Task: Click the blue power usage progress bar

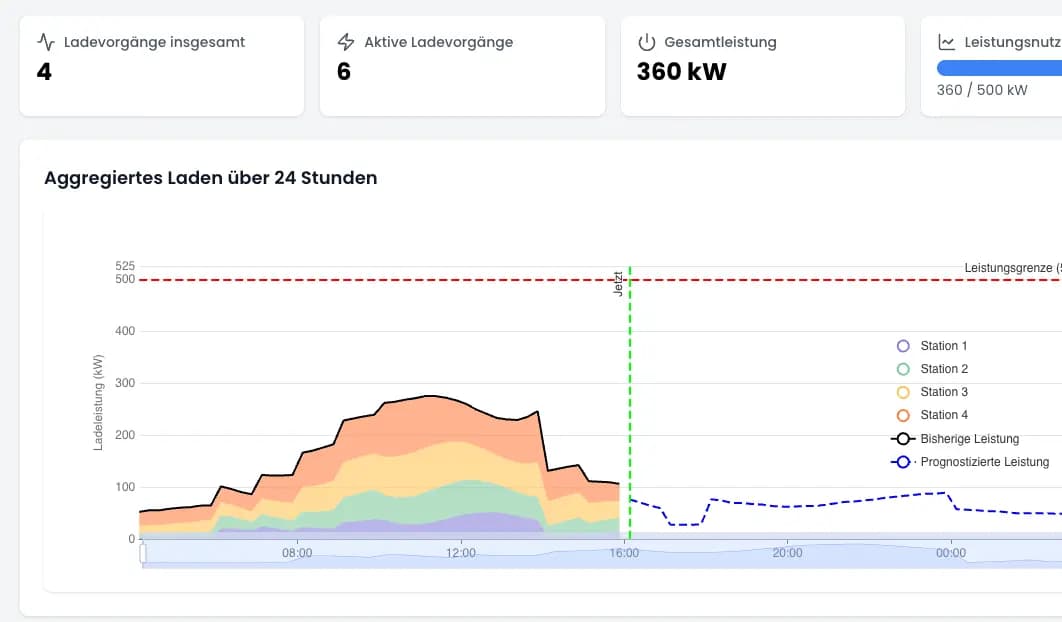Action: [999, 68]
